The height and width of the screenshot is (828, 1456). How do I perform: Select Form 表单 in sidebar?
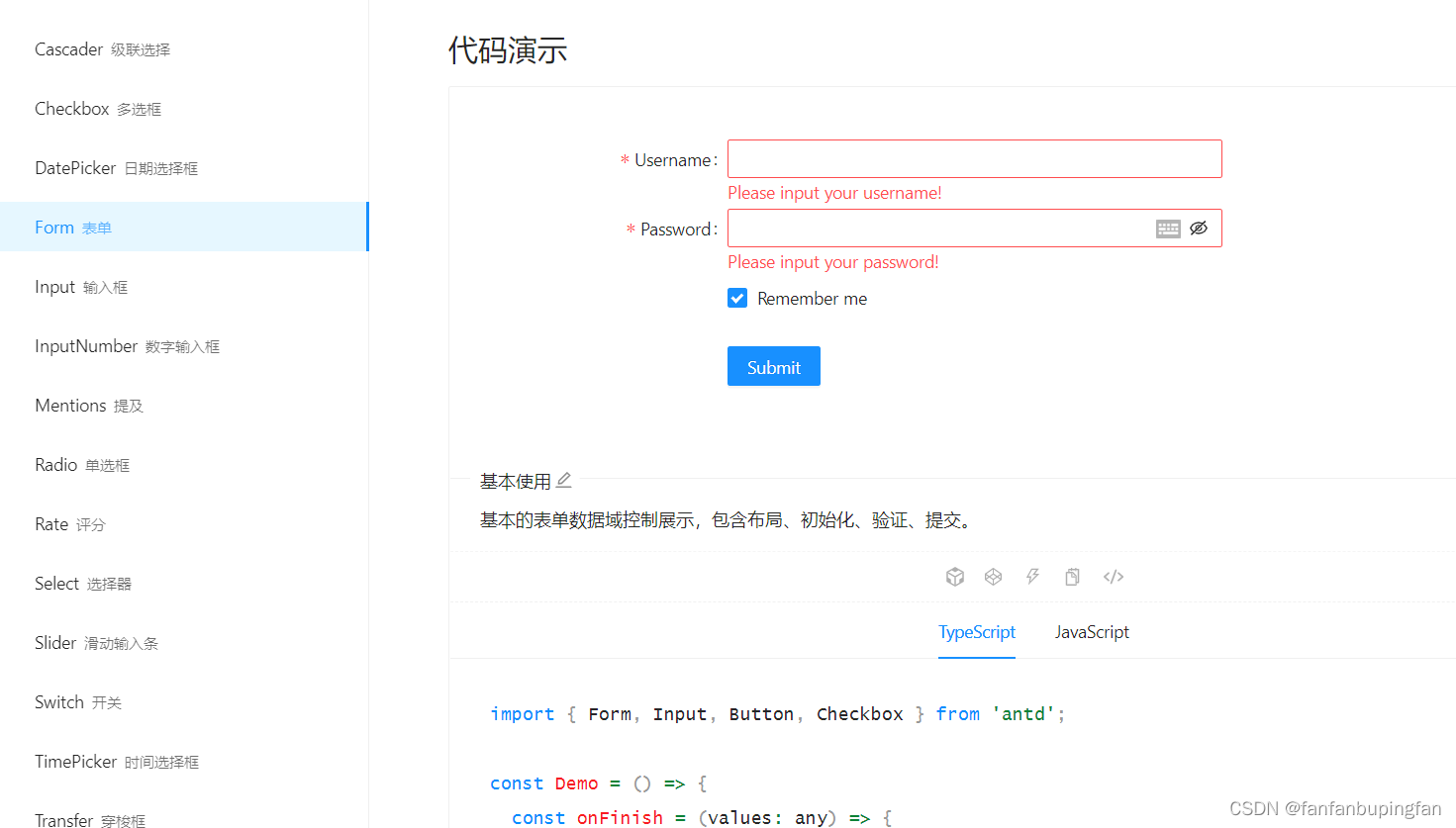pyautogui.click(x=184, y=227)
